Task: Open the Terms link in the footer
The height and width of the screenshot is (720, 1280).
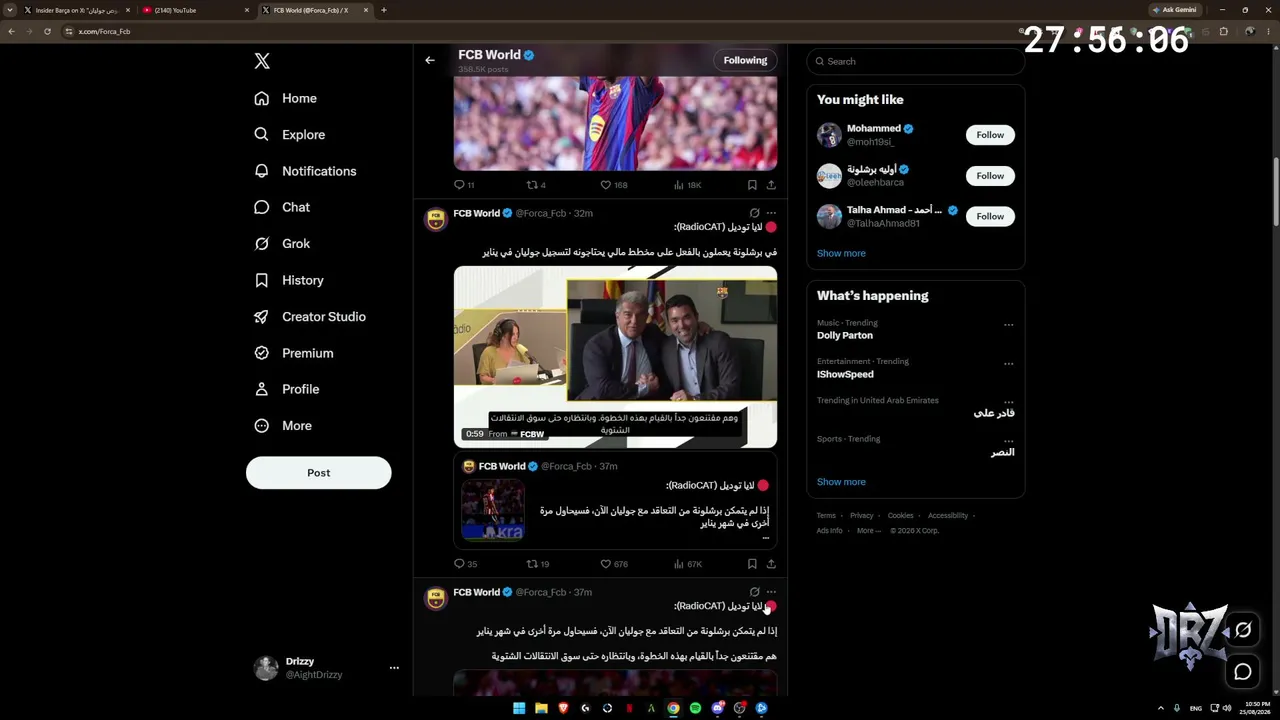Action: tap(826, 516)
